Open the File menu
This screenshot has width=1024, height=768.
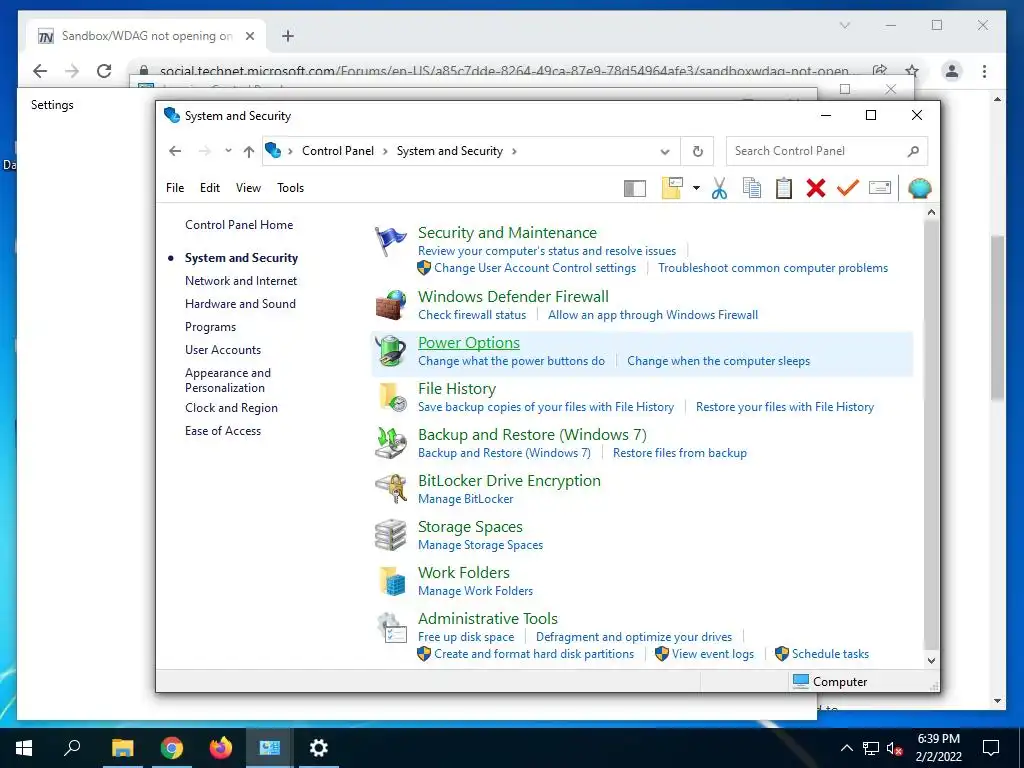point(175,188)
